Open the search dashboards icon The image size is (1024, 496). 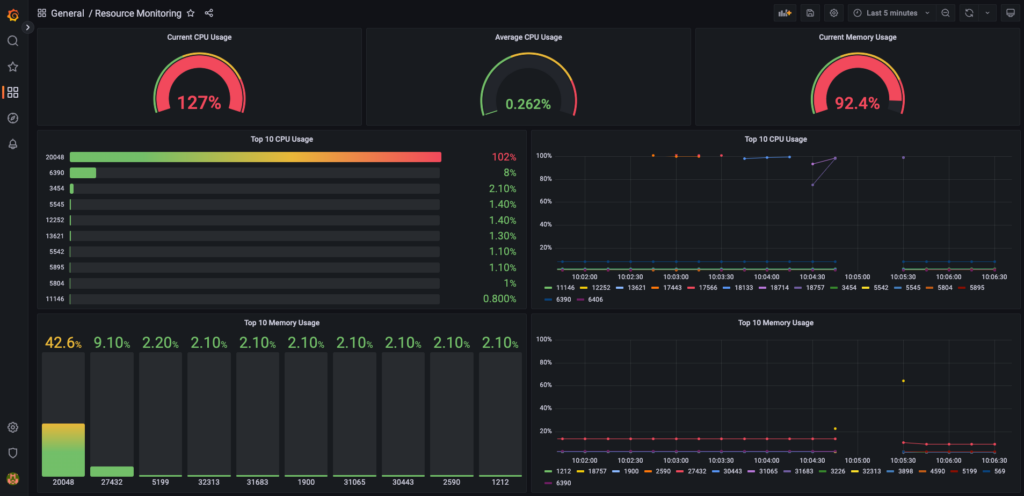tap(12, 41)
